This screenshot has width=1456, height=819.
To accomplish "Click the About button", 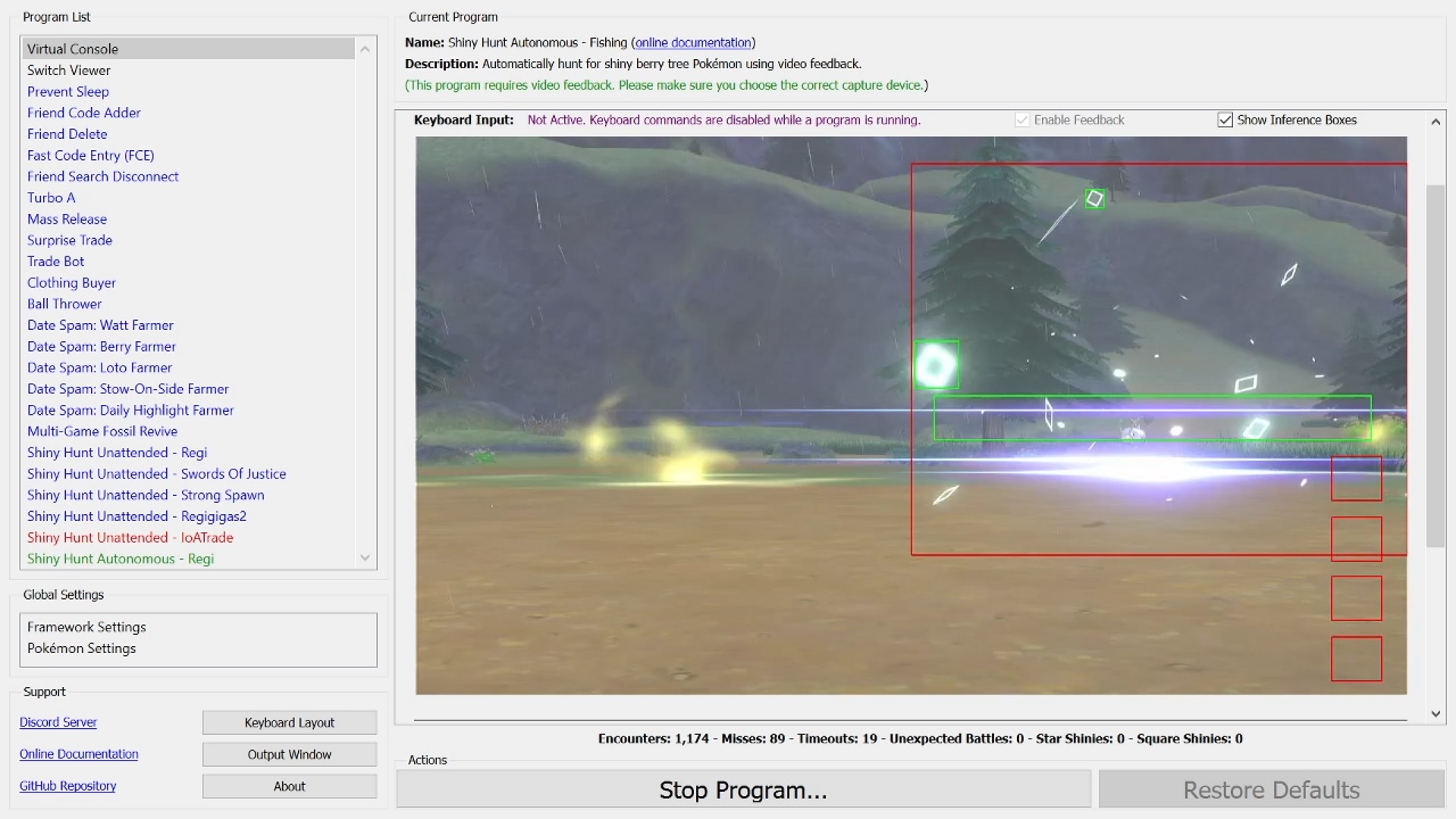I will [289, 786].
